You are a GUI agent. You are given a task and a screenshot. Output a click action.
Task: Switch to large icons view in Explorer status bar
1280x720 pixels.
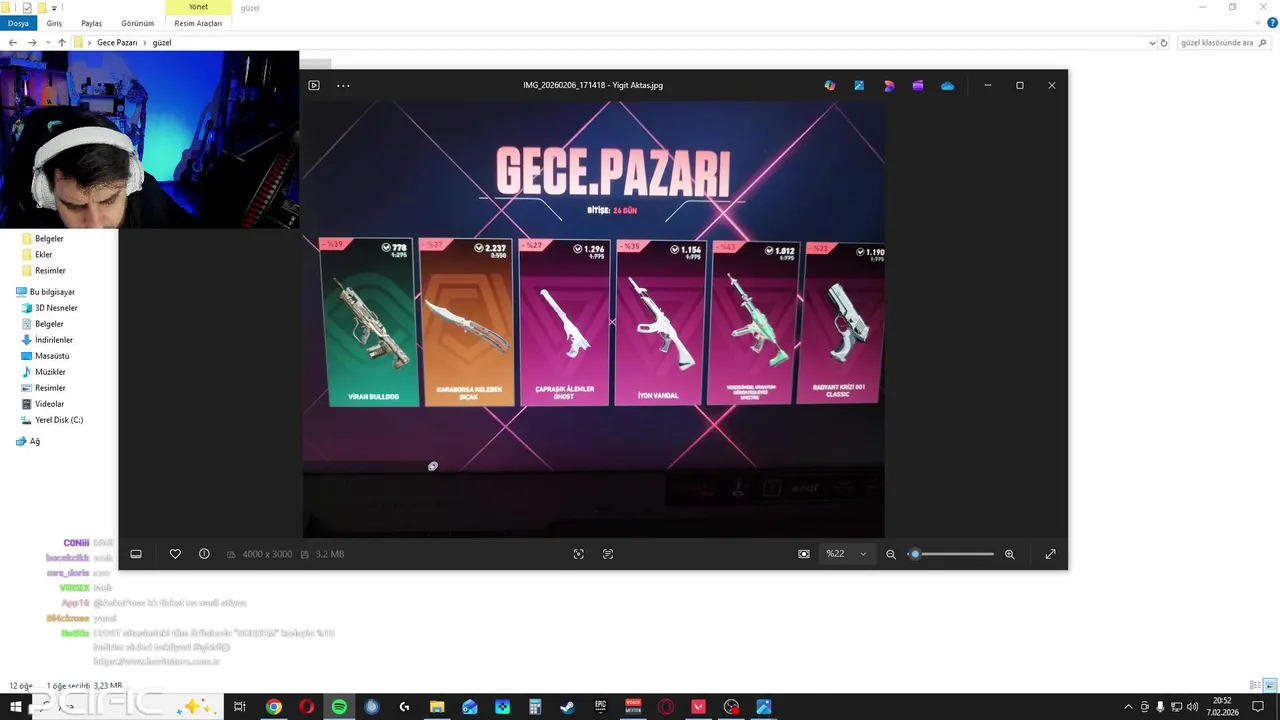pyautogui.click(x=1270, y=685)
